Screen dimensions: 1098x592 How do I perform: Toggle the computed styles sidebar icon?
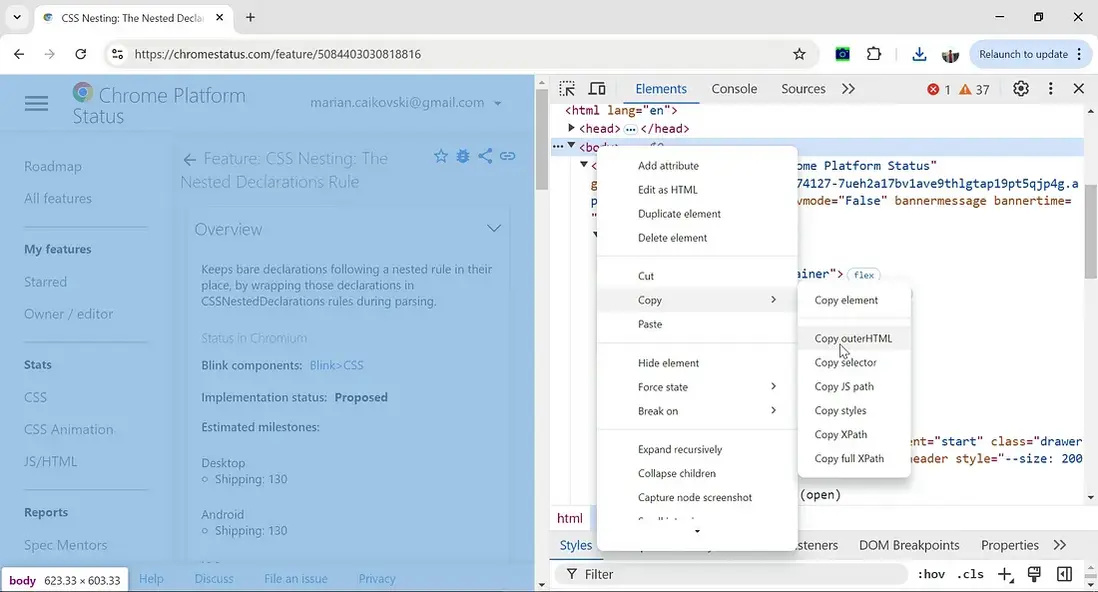[x=1064, y=574]
